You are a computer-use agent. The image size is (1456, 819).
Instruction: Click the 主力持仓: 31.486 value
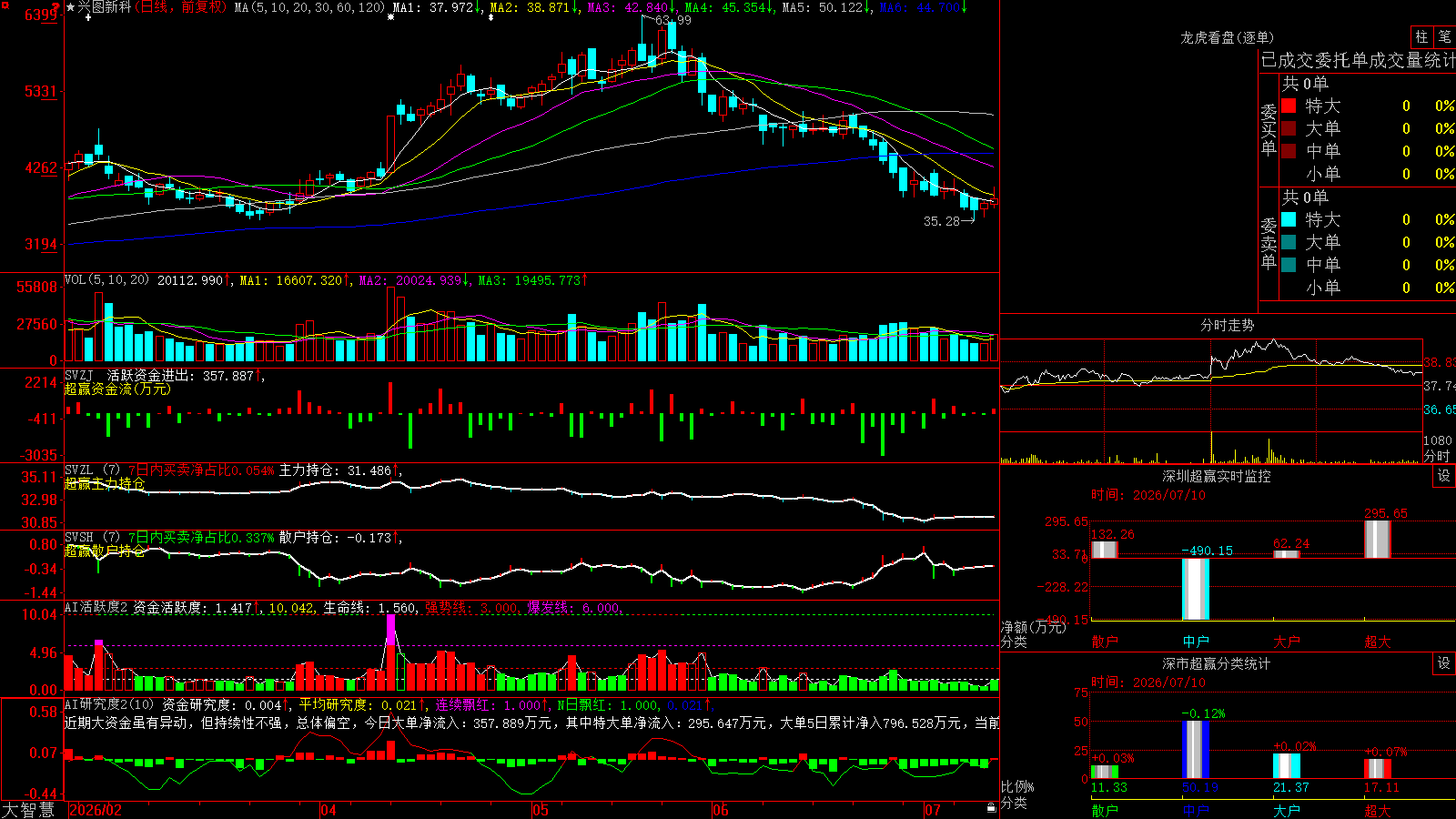[x=335, y=470]
